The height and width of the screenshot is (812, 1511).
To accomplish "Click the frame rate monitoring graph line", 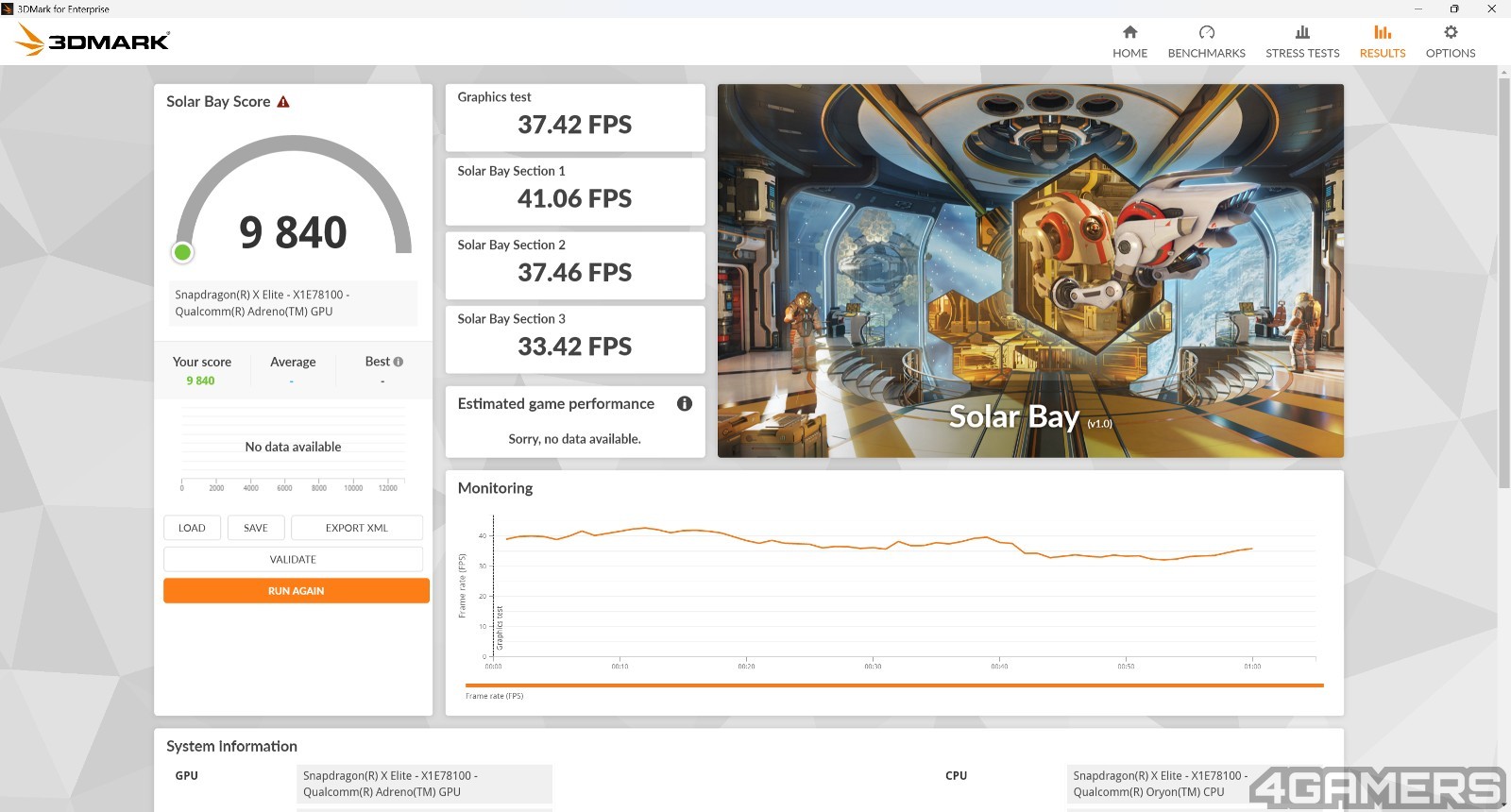I will [x=878, y=542].
